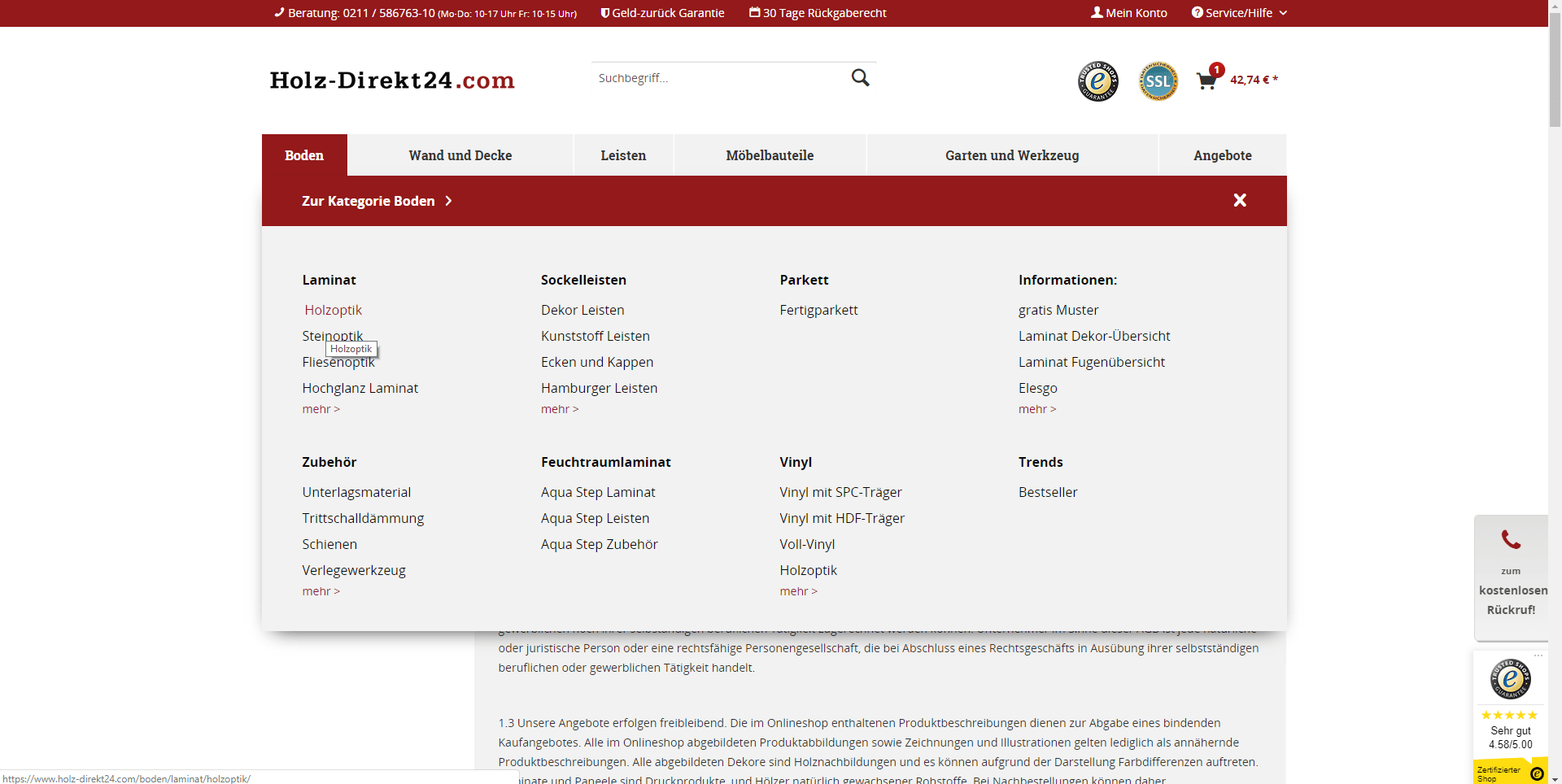Open the Garten und Werkzeug tab
This screenshot has height=784, width=1562.
click(x=1012, y=155)
